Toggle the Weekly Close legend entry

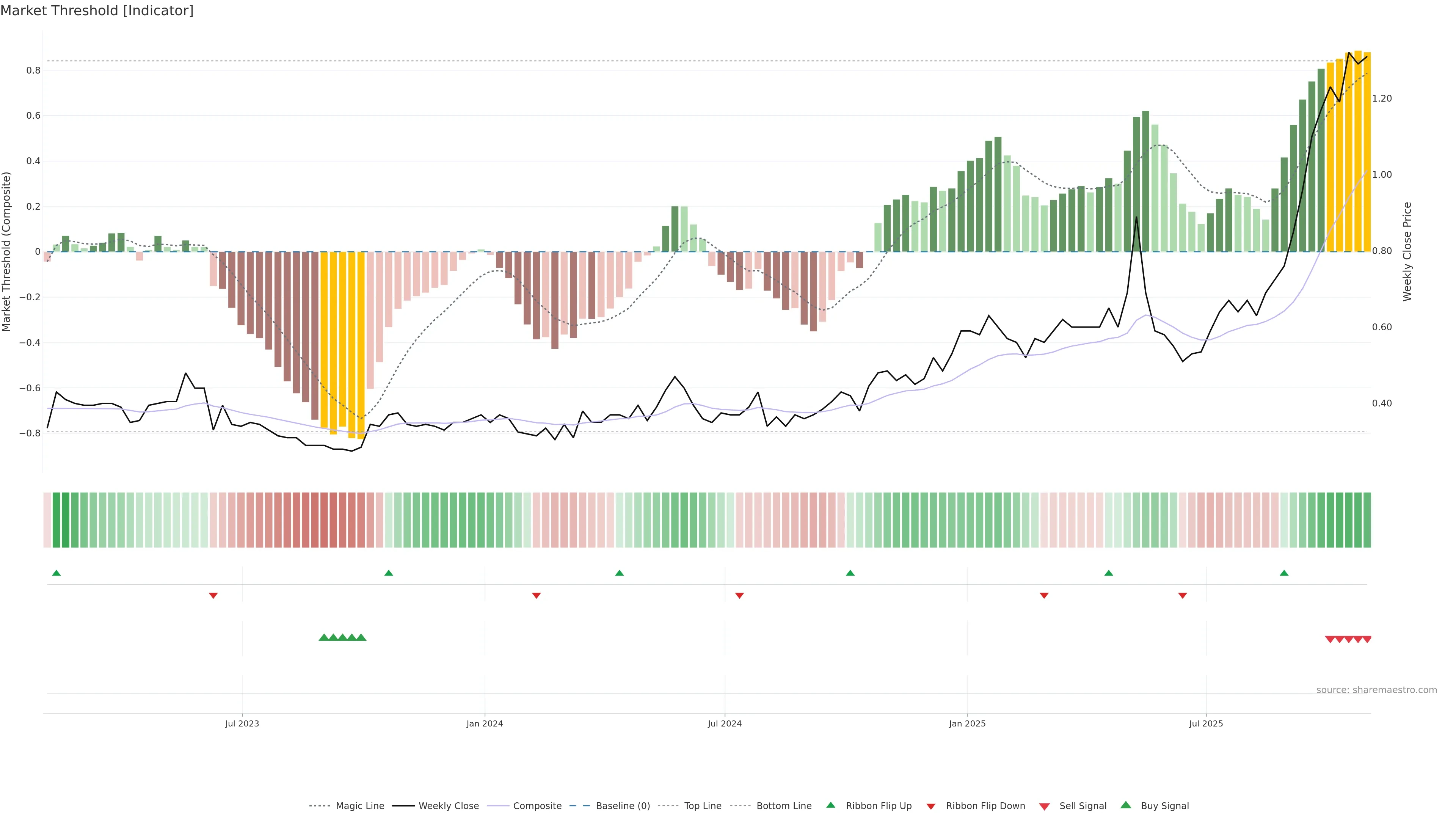(x=448, y=806)
